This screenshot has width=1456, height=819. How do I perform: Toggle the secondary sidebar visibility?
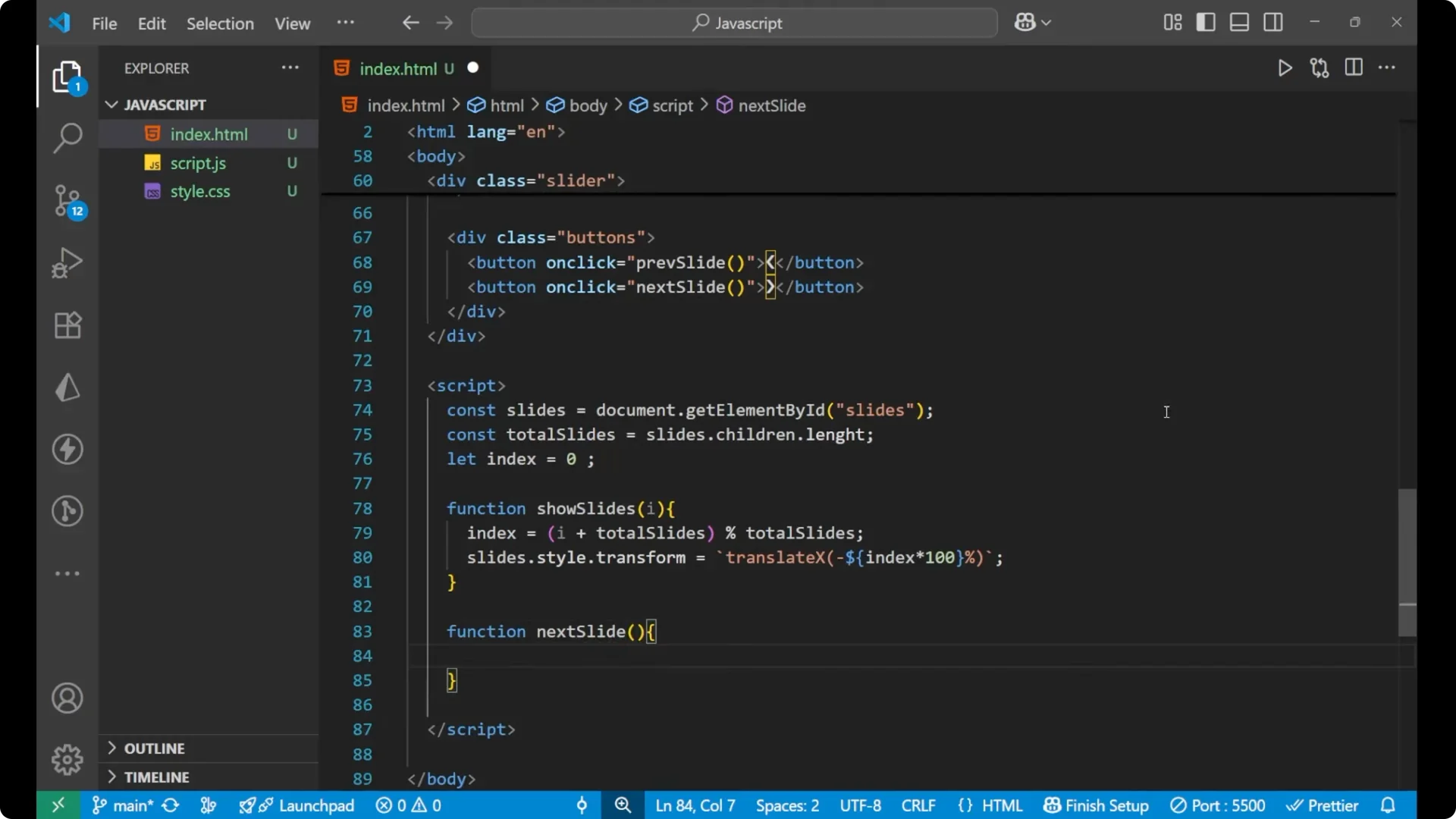point(1273,22)
